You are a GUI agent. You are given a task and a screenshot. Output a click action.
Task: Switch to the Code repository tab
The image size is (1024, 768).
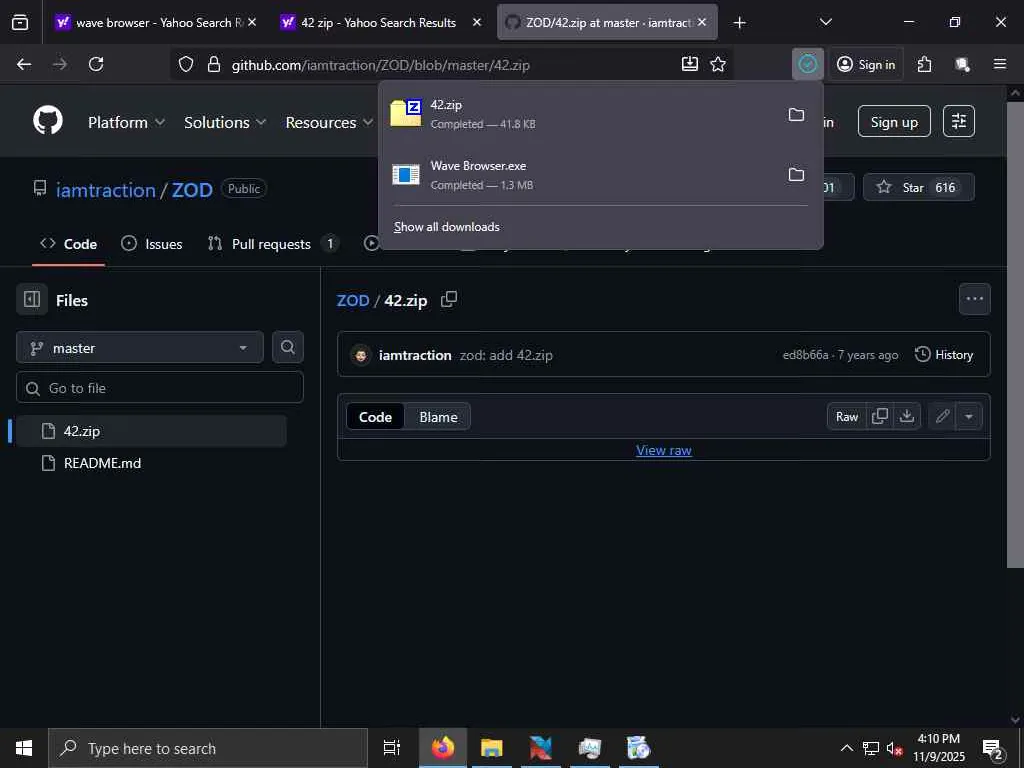tap(69, 244)
